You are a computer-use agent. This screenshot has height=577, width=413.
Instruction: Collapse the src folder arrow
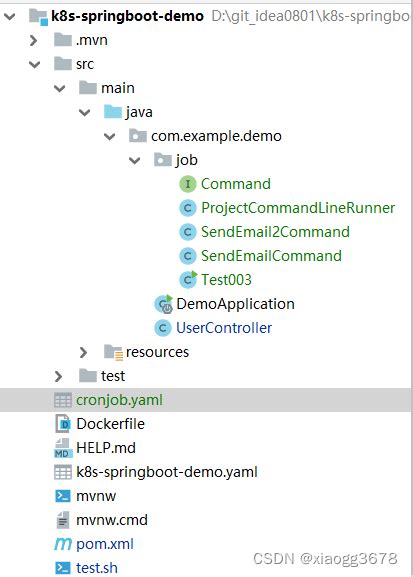[34, 64]
